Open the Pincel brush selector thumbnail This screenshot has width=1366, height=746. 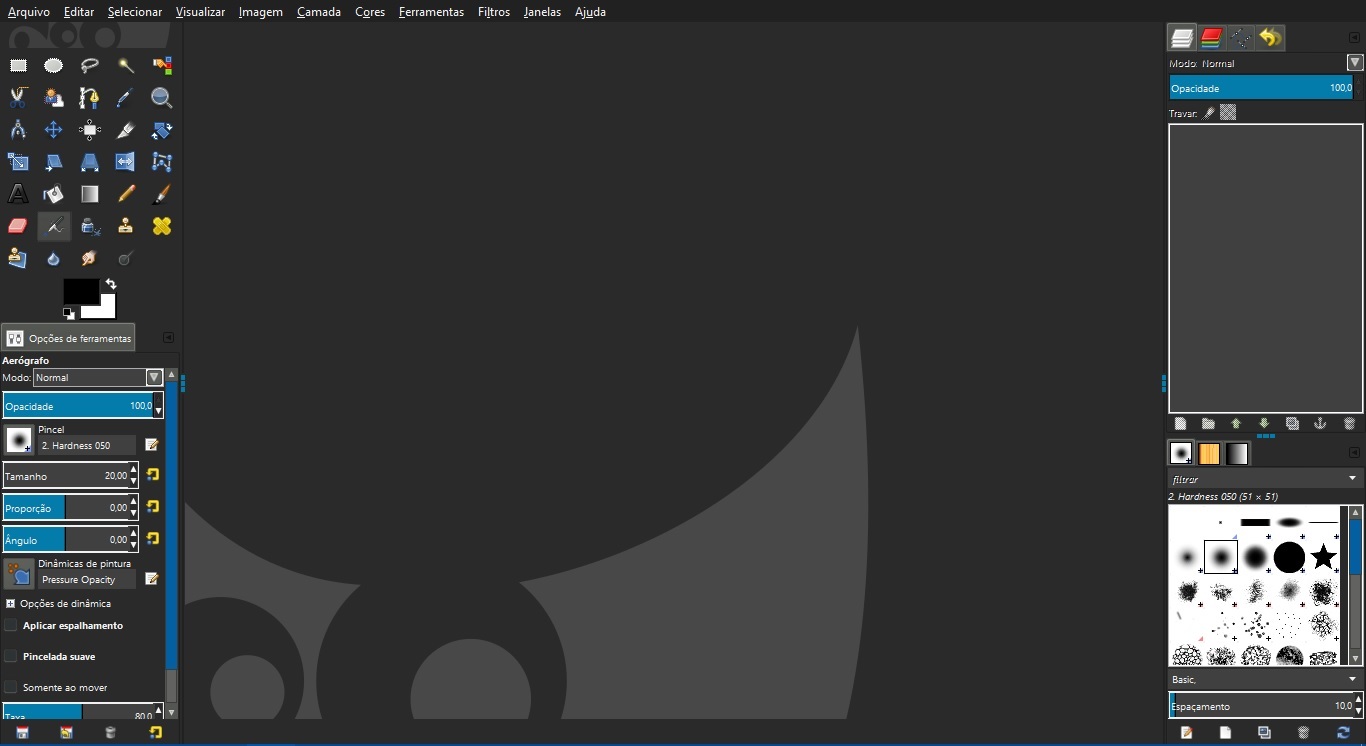click(x=19, y=440)
